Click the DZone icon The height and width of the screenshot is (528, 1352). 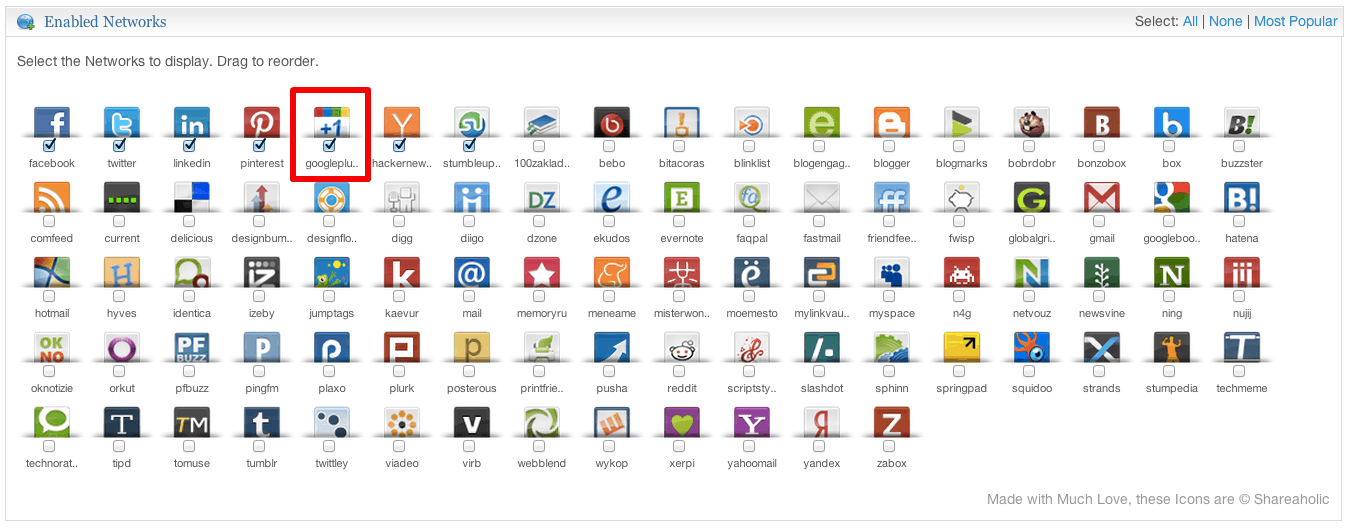click(542, 199)
